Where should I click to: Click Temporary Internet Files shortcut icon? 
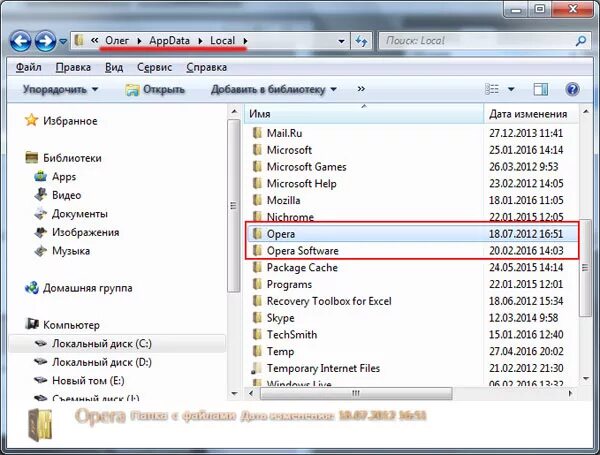pyautogui.click(x=257, y=368)
